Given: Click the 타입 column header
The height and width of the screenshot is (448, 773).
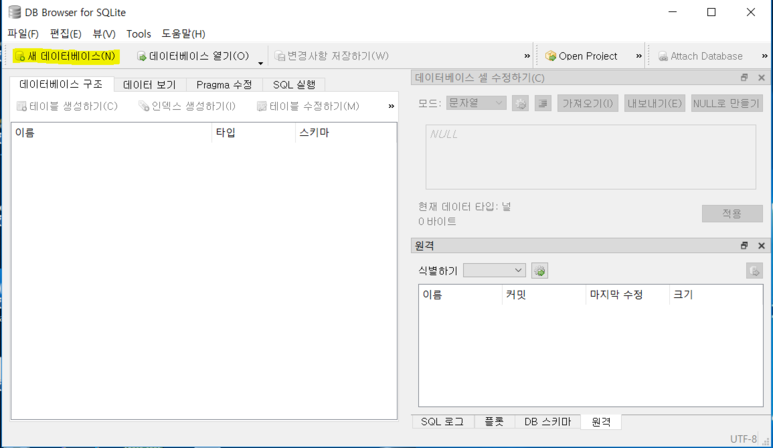Looking at the screenshot, I should point(253,133).
